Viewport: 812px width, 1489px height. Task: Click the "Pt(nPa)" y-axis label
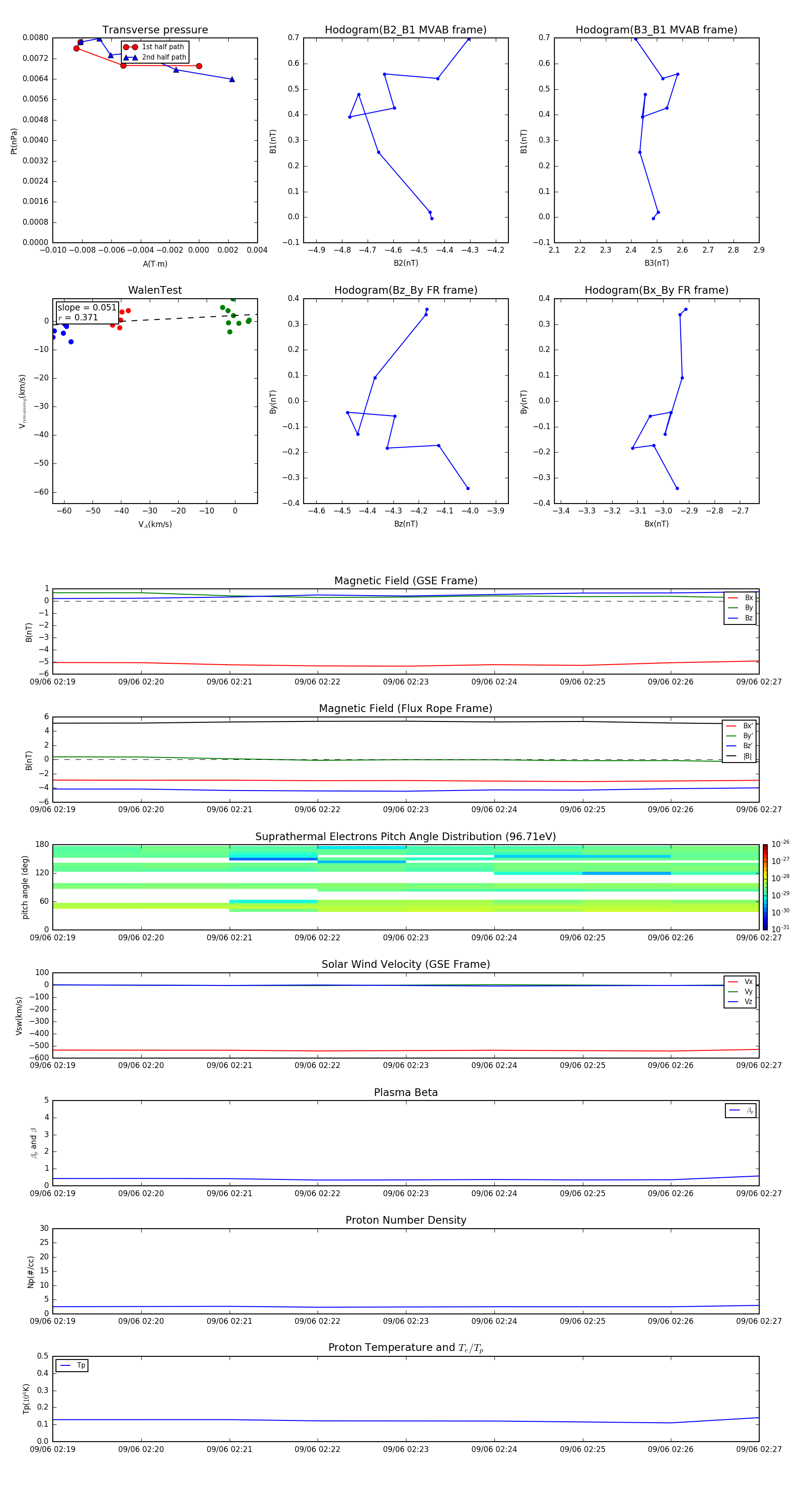14,141
